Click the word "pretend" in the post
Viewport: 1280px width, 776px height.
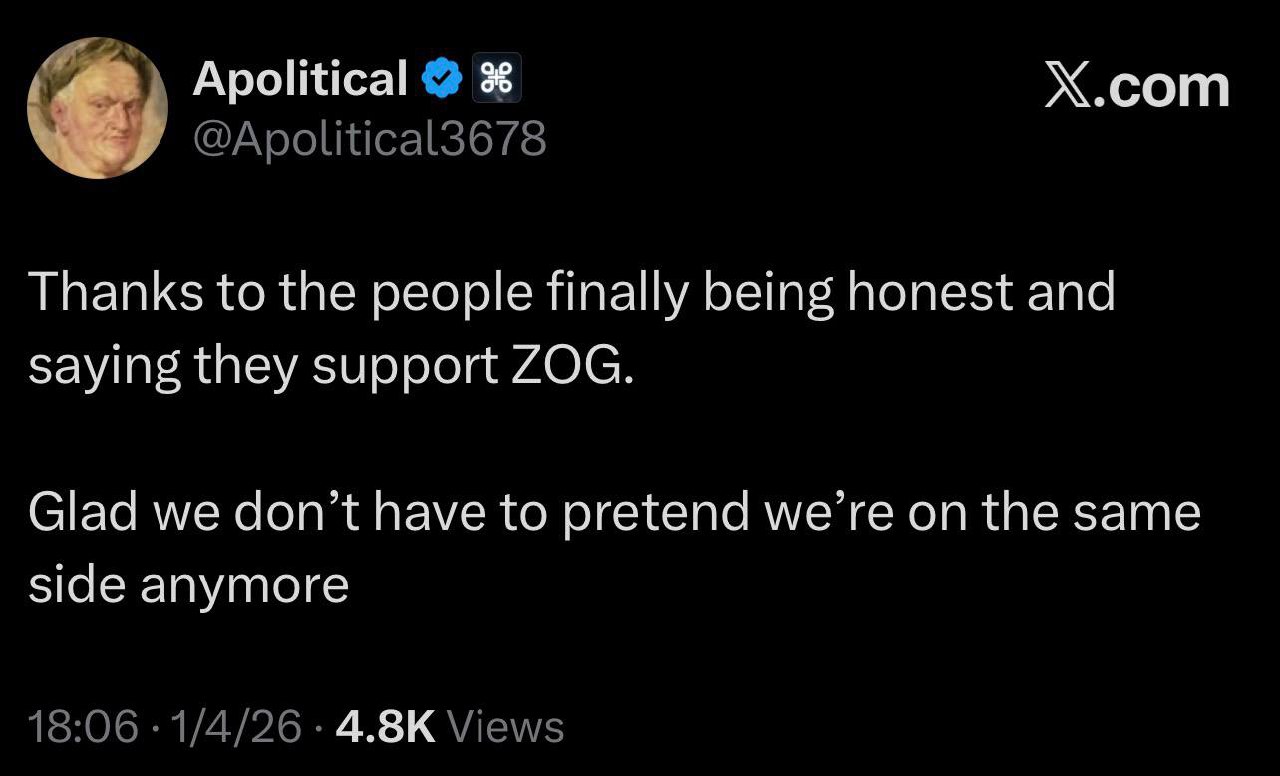[x=655, y=511]
